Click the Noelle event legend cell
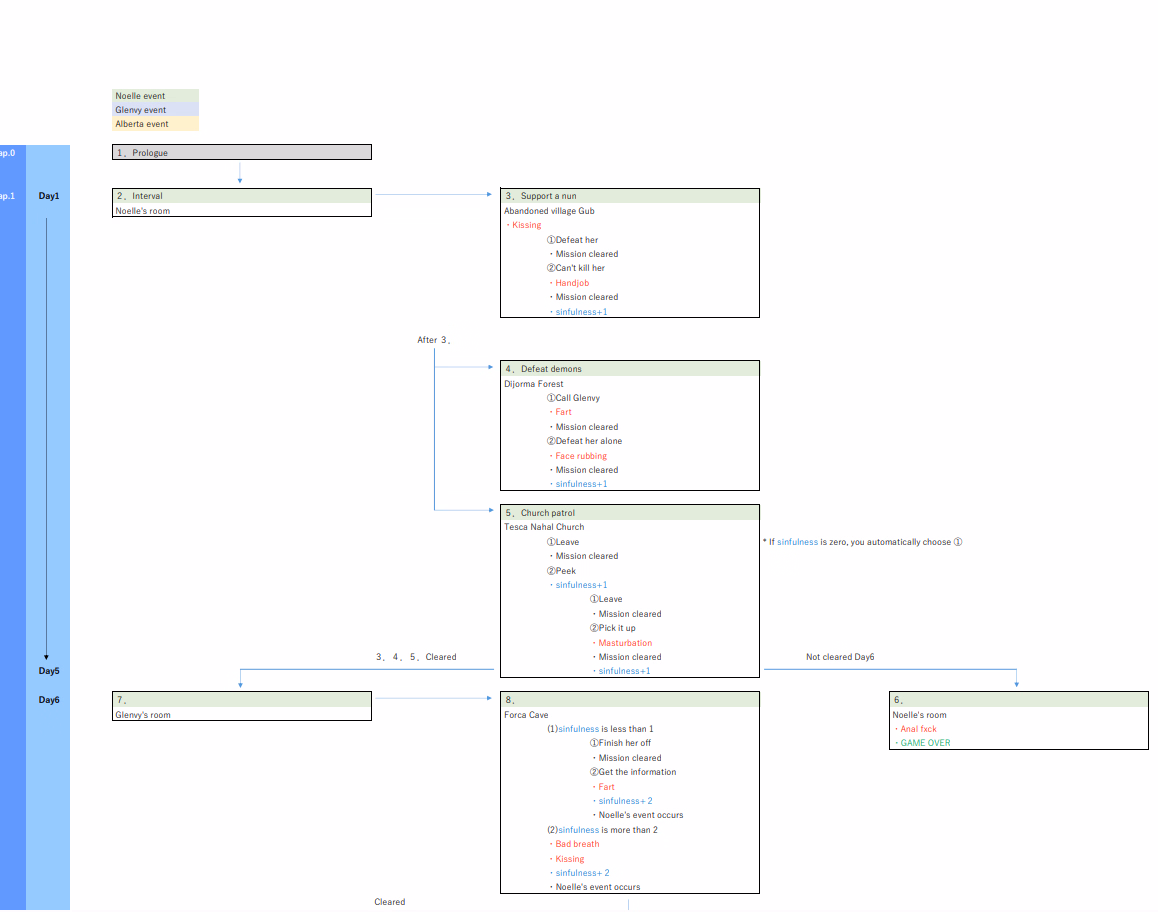The width and height of the screenshot is (1158, 912). coord(155,96)
